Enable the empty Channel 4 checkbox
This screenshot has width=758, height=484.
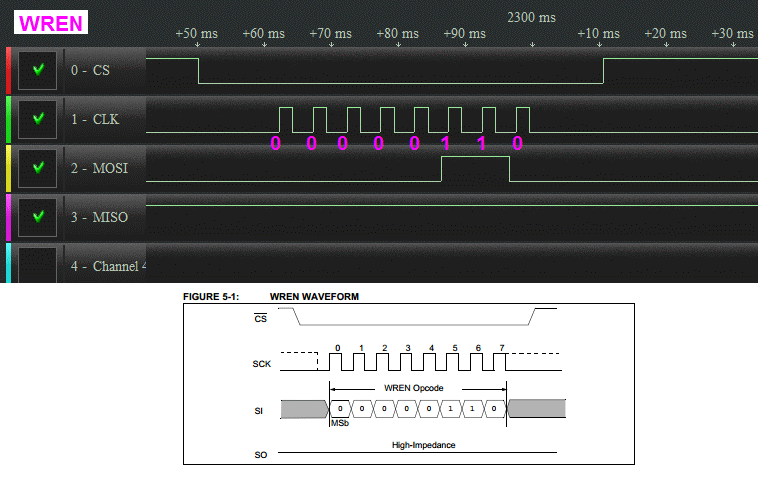(x=38, y=264)
